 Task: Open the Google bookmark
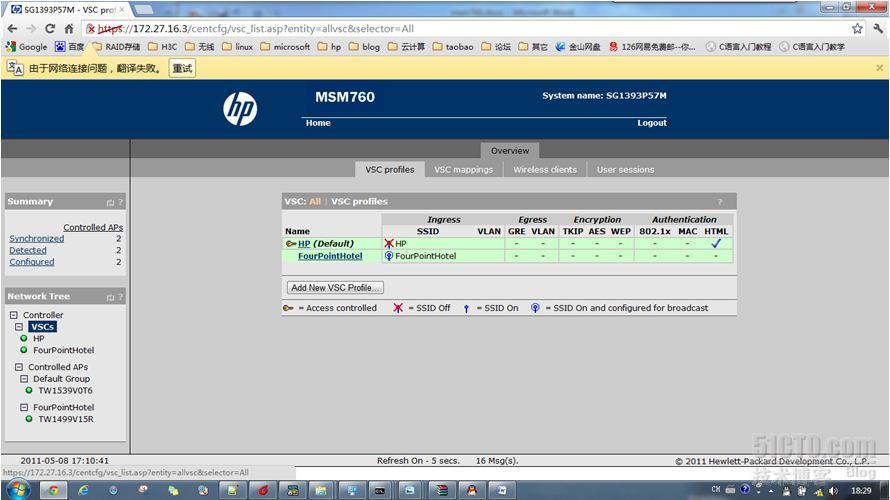26,47
